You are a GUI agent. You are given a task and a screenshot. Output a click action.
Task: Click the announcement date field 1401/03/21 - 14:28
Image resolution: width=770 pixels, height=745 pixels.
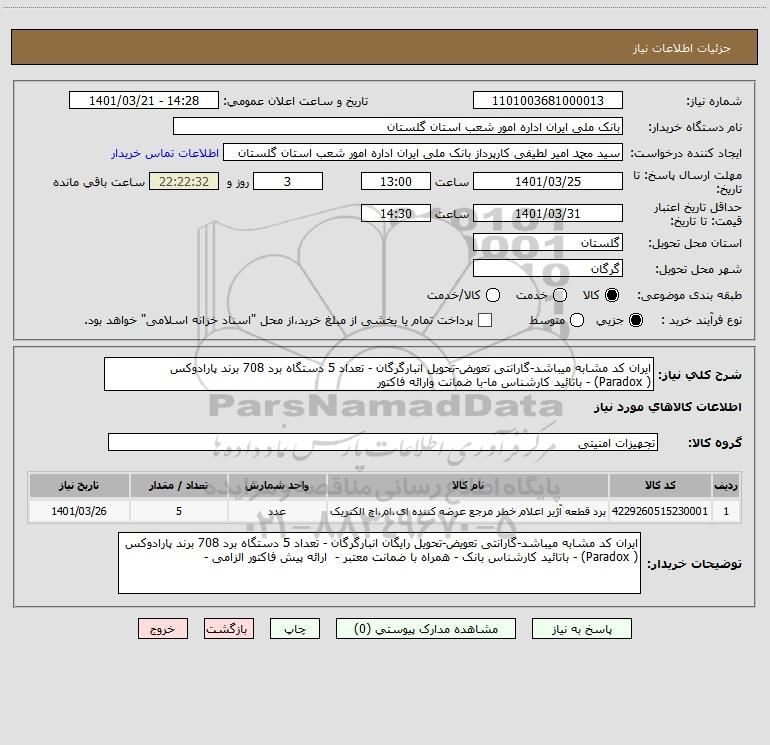(x=144, y=101)
